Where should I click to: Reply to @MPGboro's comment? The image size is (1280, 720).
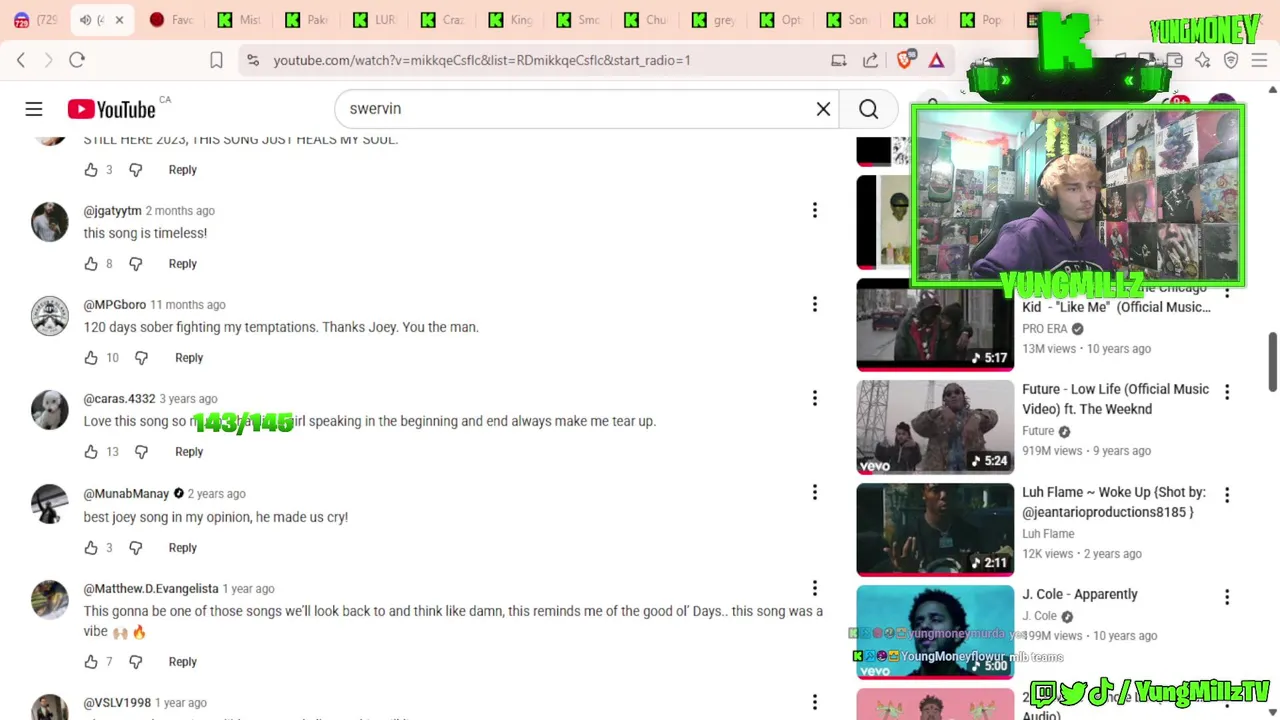[x=189, y=358]
